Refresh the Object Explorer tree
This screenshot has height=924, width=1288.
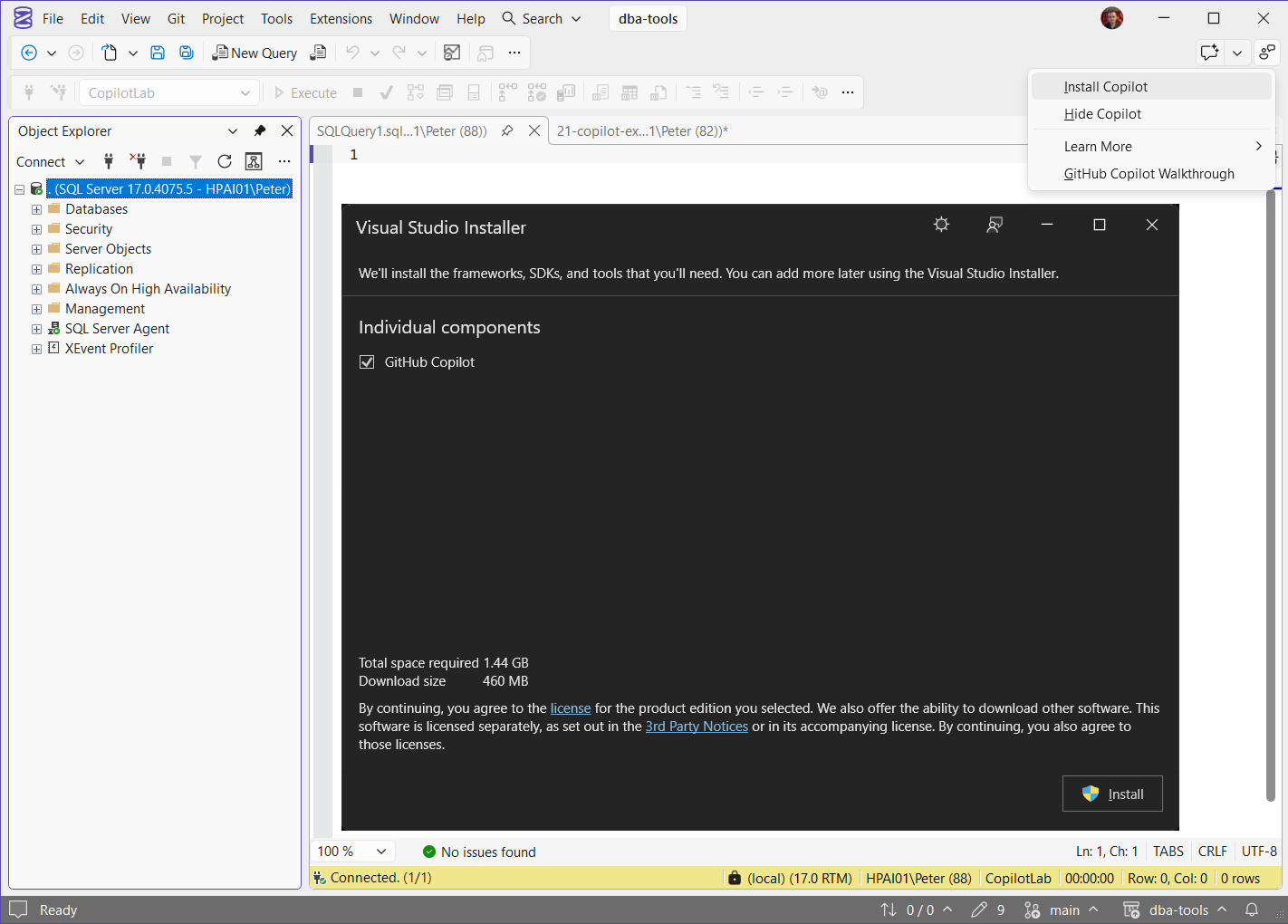pyautogui.click(x=225, y=161)
